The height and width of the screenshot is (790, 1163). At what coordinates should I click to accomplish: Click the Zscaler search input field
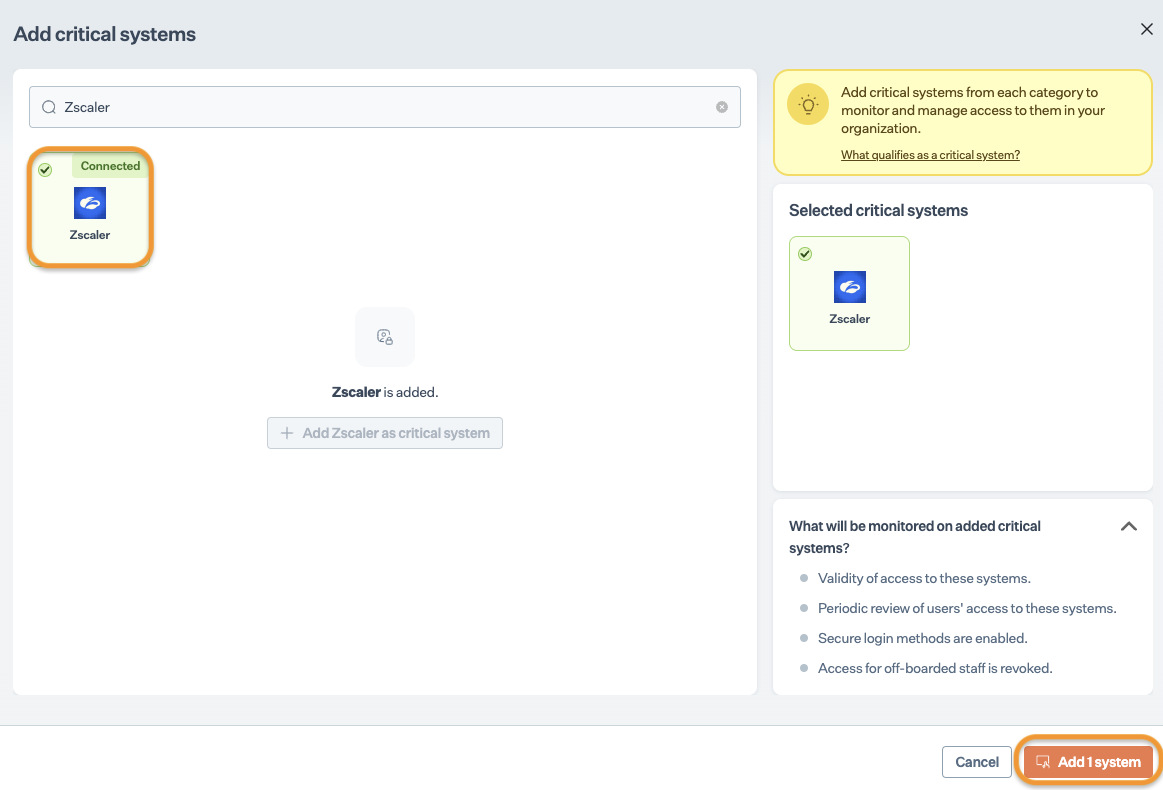384,107
